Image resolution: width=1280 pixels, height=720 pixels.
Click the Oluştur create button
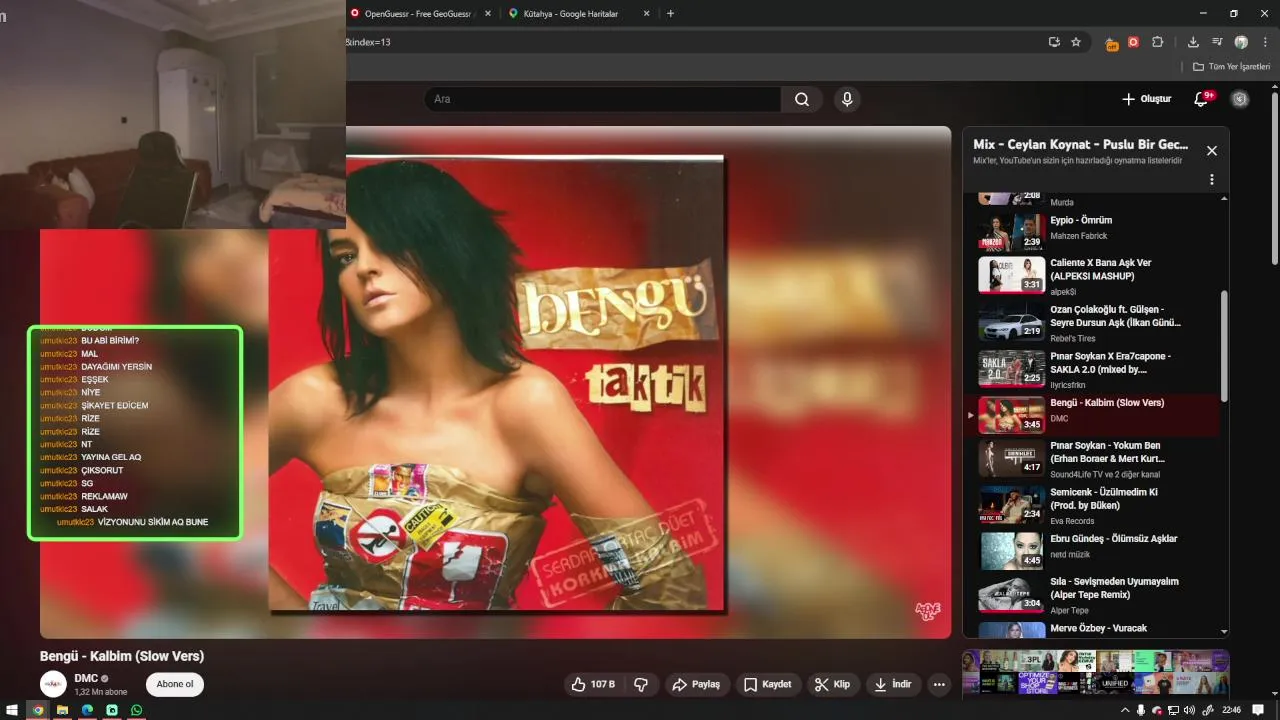click(1146, 99)
